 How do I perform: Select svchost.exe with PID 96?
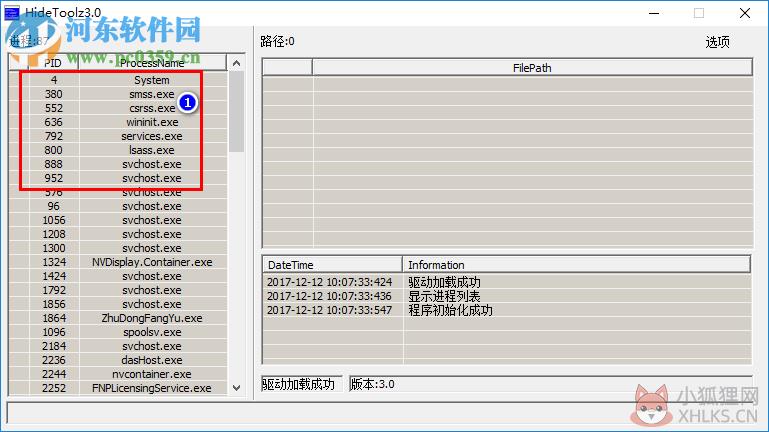point(118,206)
